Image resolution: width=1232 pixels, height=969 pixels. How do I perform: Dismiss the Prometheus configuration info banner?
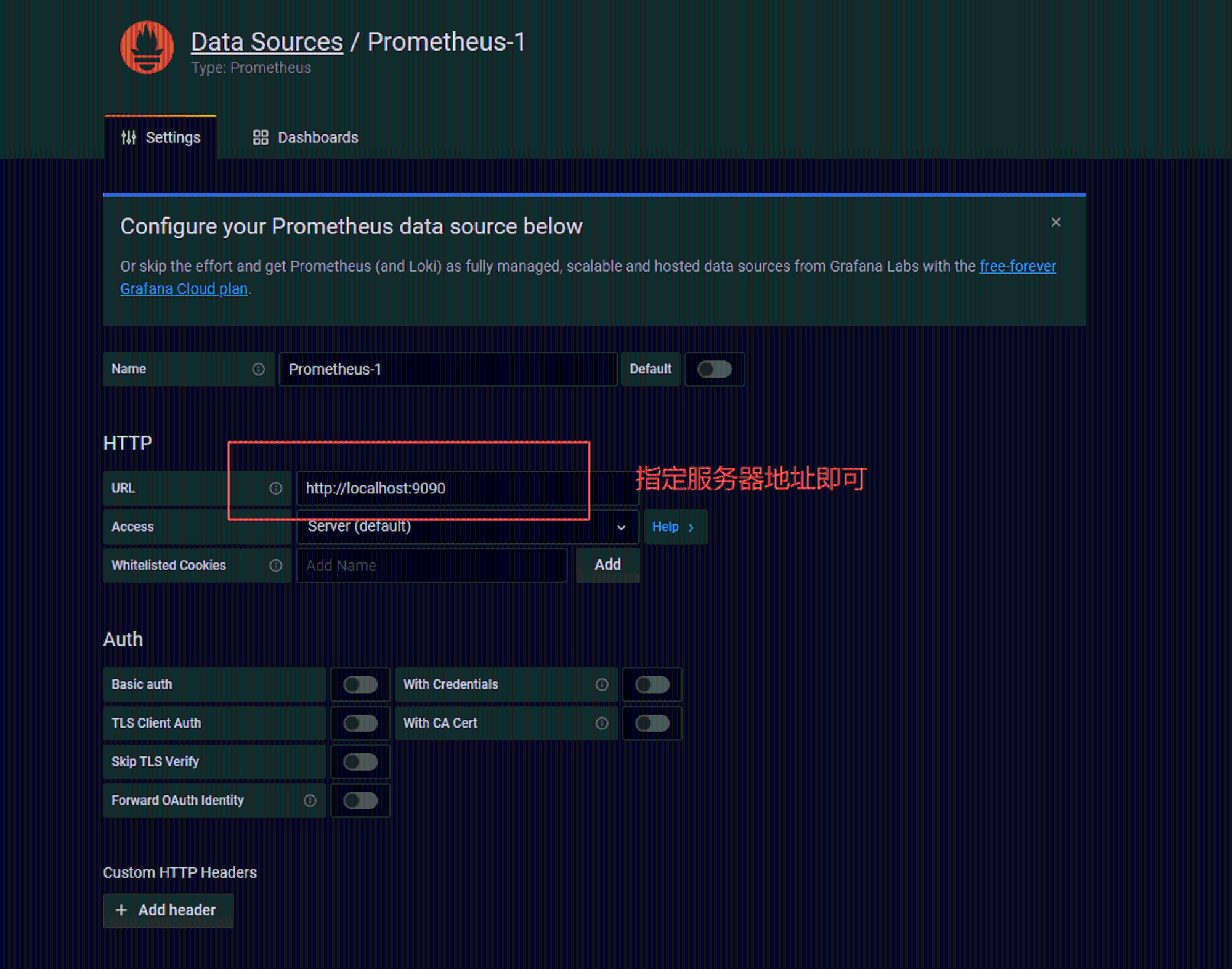click(x=1056, y=222)
